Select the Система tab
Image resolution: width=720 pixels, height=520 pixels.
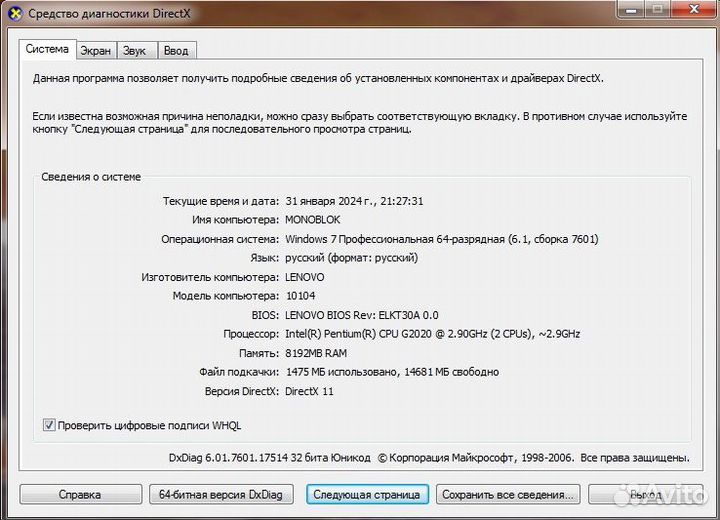click(47, 49)
